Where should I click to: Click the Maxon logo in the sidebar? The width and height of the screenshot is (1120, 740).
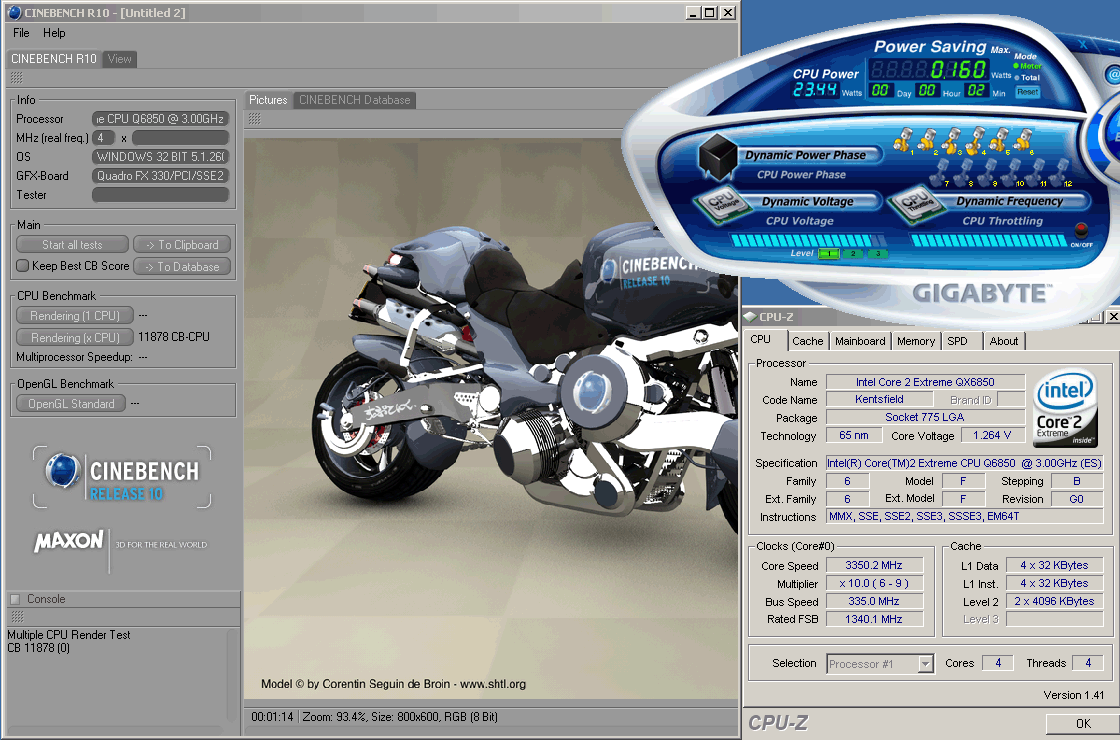click(69, 542)
